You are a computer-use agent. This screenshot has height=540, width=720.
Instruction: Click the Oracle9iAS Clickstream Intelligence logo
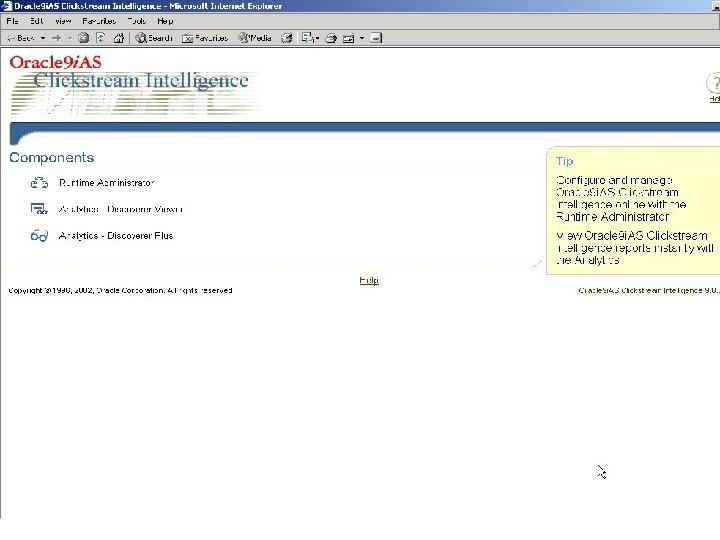(x=135, y=84)
